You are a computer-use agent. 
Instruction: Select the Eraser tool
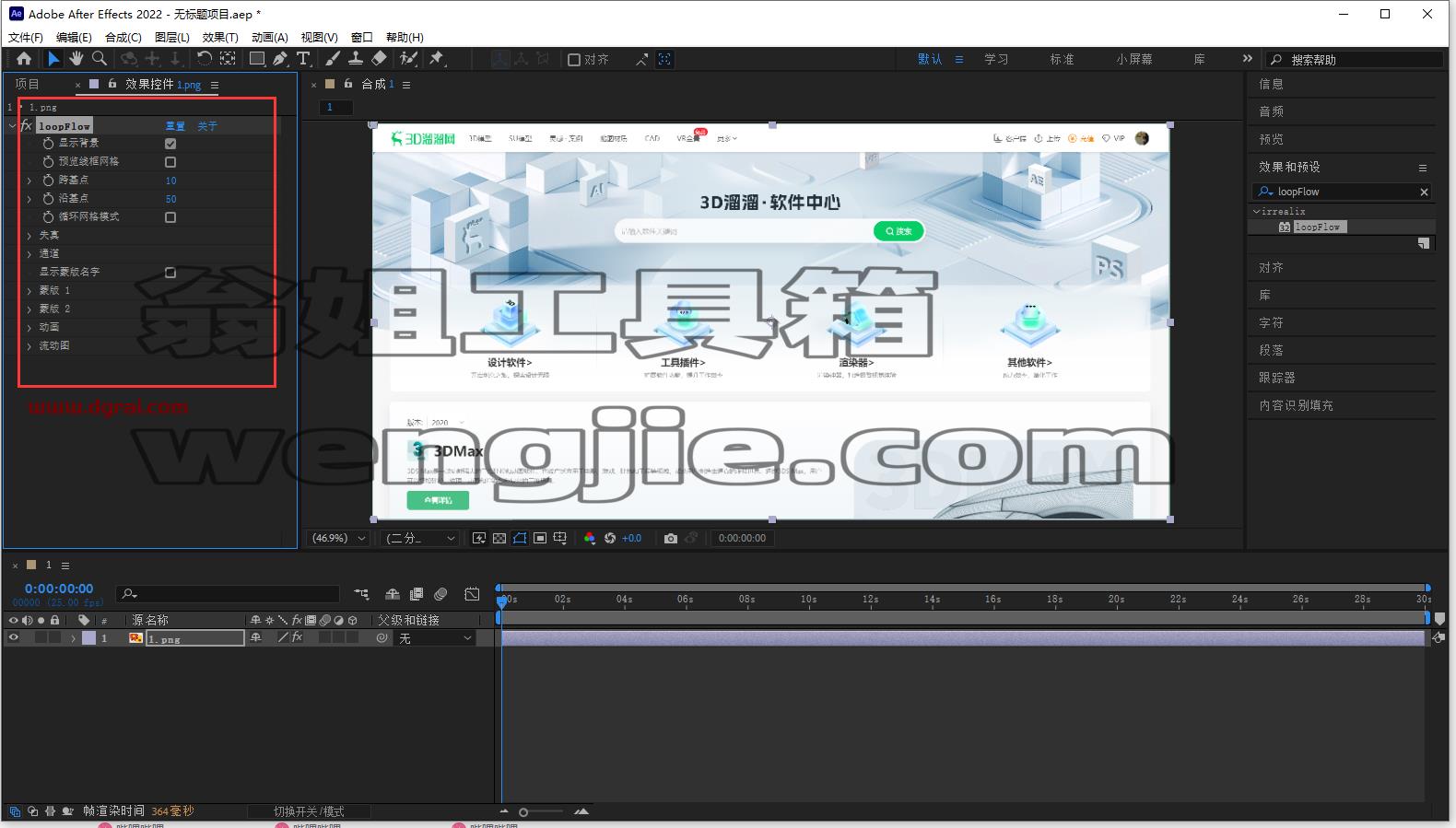pyautogui.click(x=379, y=59)
